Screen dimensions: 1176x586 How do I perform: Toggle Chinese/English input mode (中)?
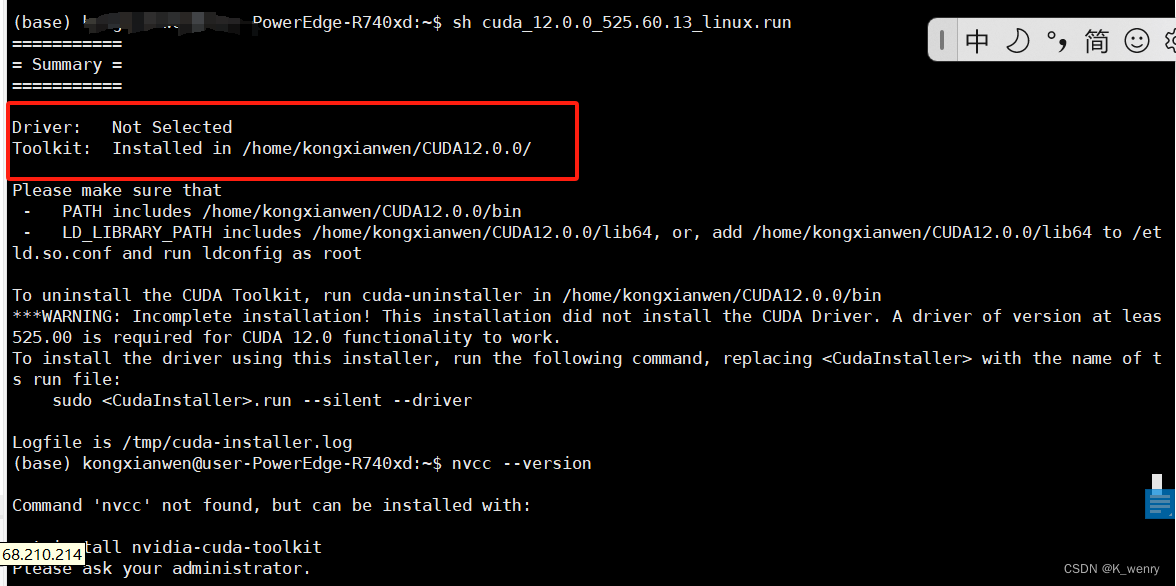pos(977,41)
